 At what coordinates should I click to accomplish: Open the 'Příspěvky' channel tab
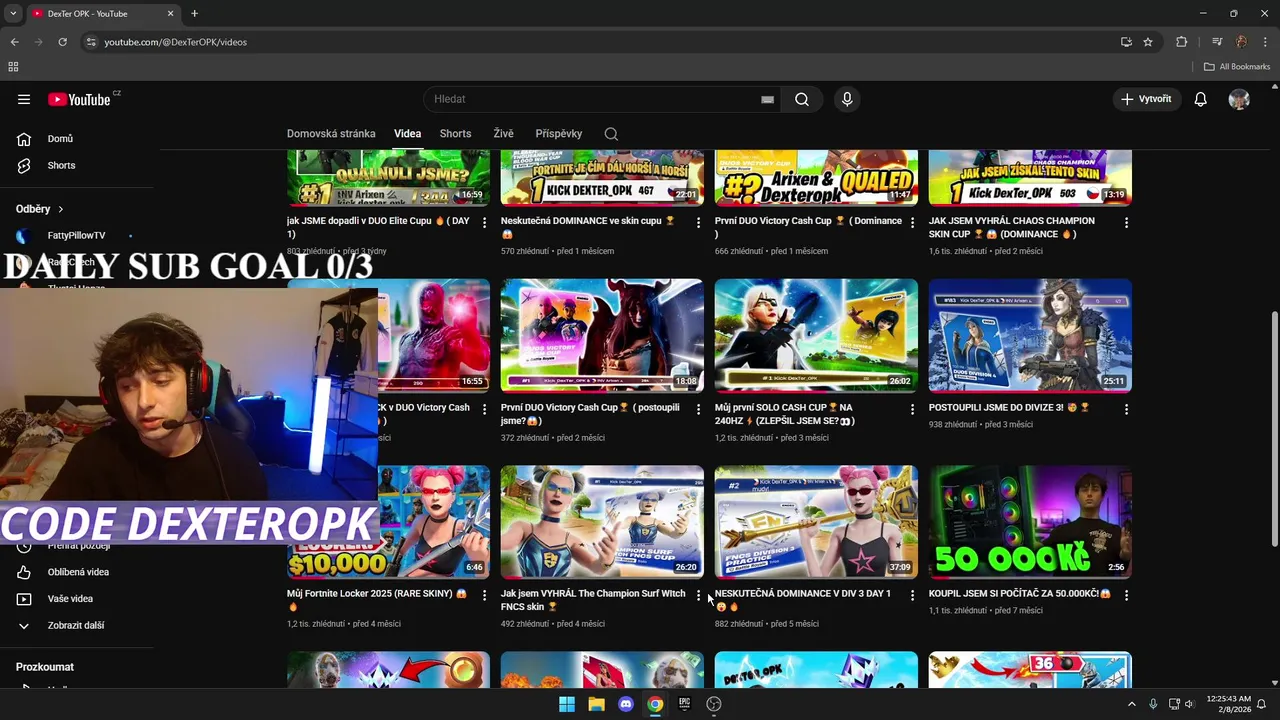[558, 134]
